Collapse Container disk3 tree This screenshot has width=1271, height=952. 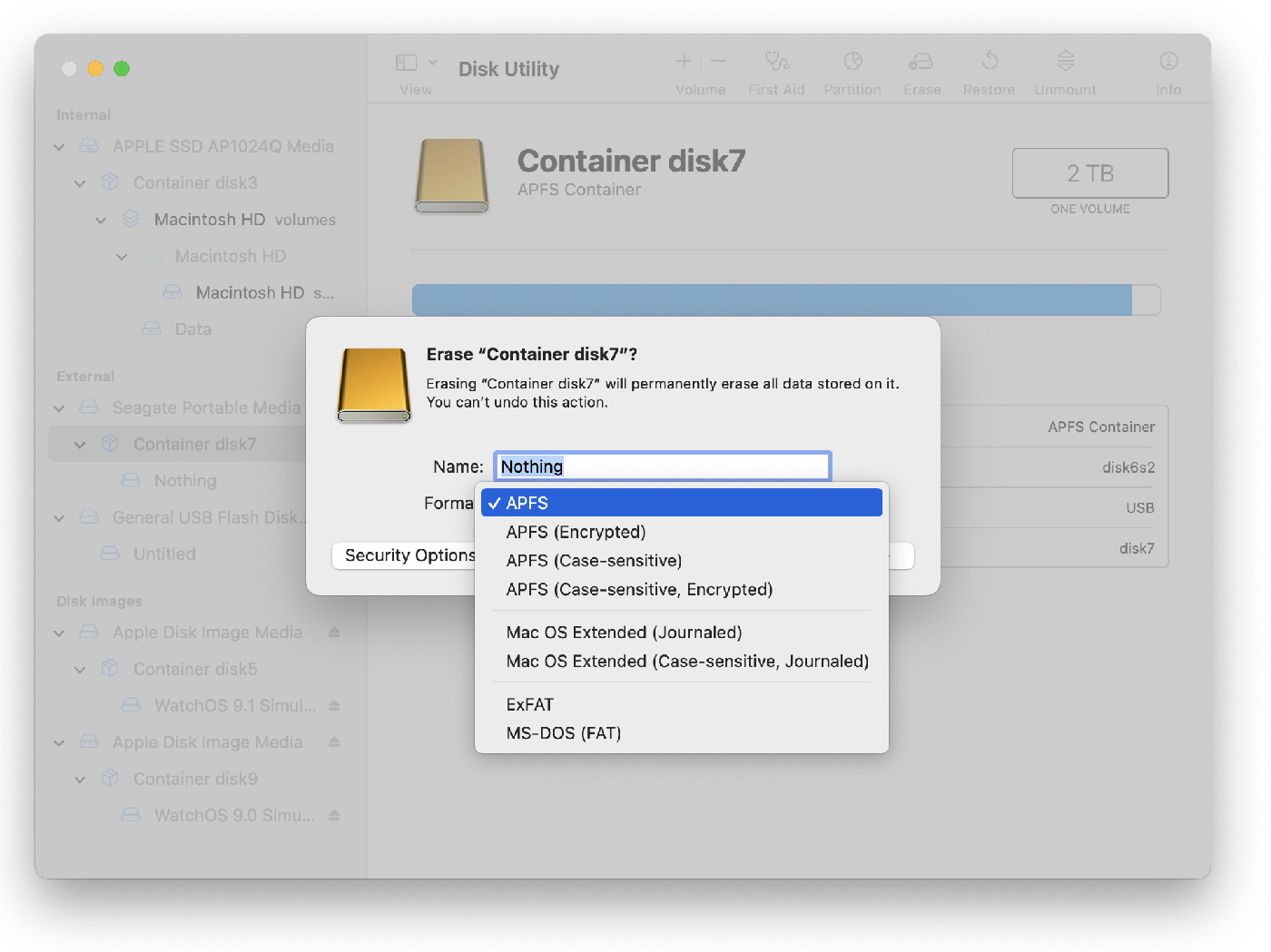tap(80, 183)
